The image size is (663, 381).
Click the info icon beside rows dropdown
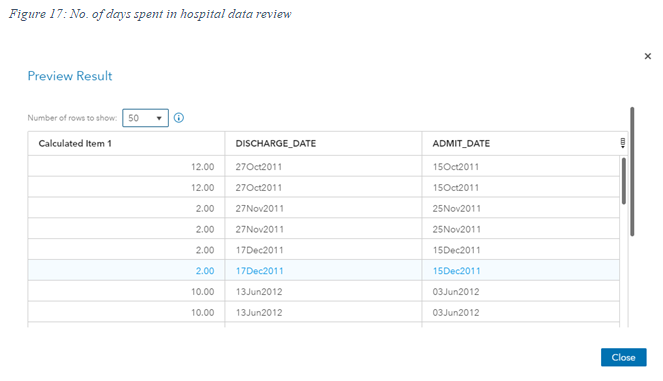(x=179, y=118)
